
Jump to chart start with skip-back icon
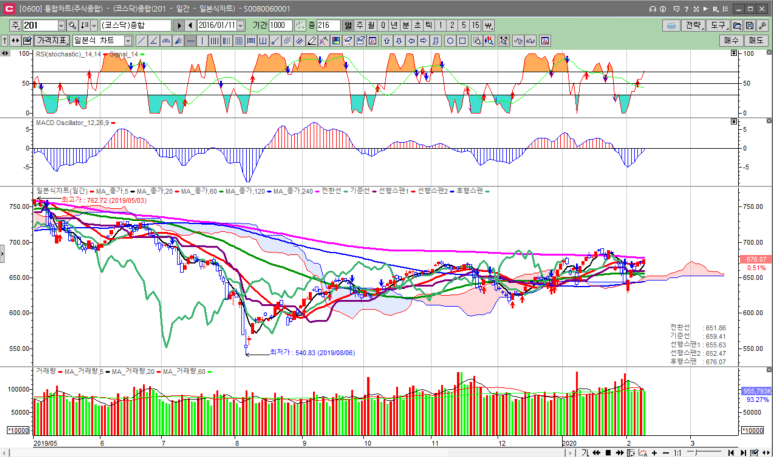click(731, 453)
